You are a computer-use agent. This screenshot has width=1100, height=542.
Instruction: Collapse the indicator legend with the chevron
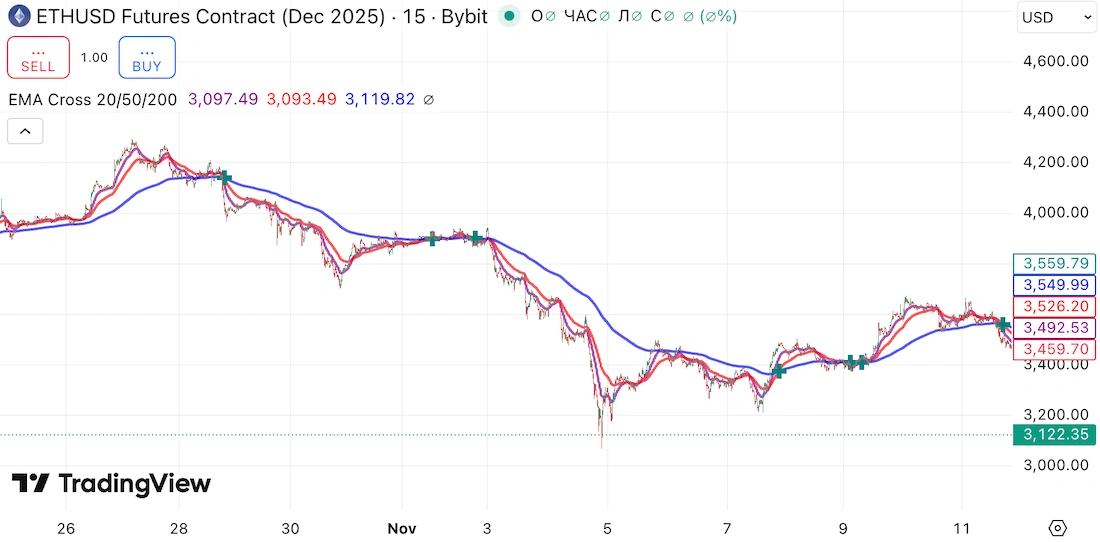pos(25,131)
